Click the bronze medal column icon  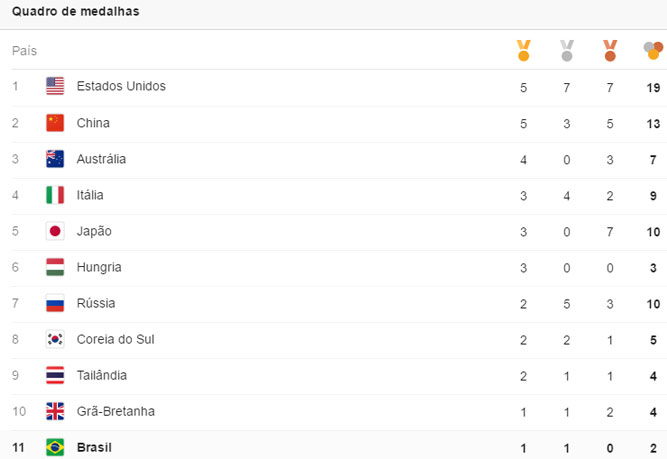(x=610, y=49)
